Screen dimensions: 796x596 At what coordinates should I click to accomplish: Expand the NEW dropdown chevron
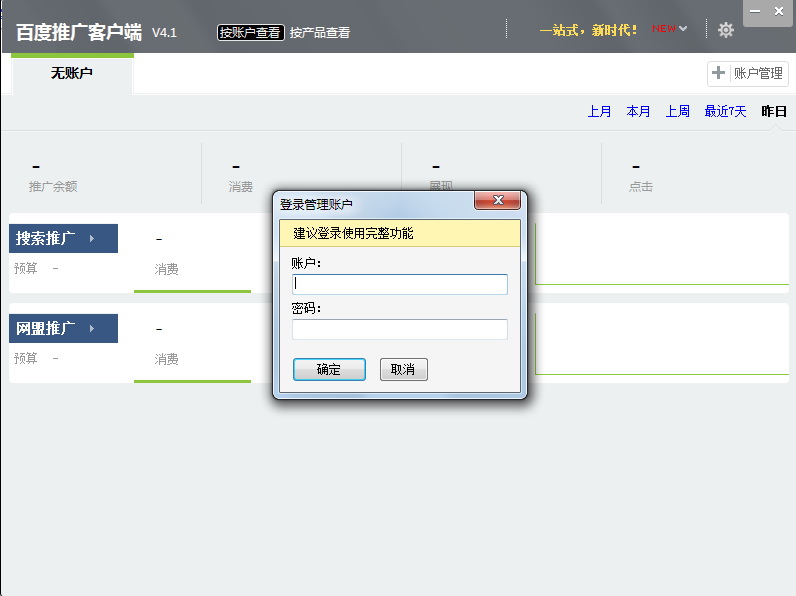(683, 29)
